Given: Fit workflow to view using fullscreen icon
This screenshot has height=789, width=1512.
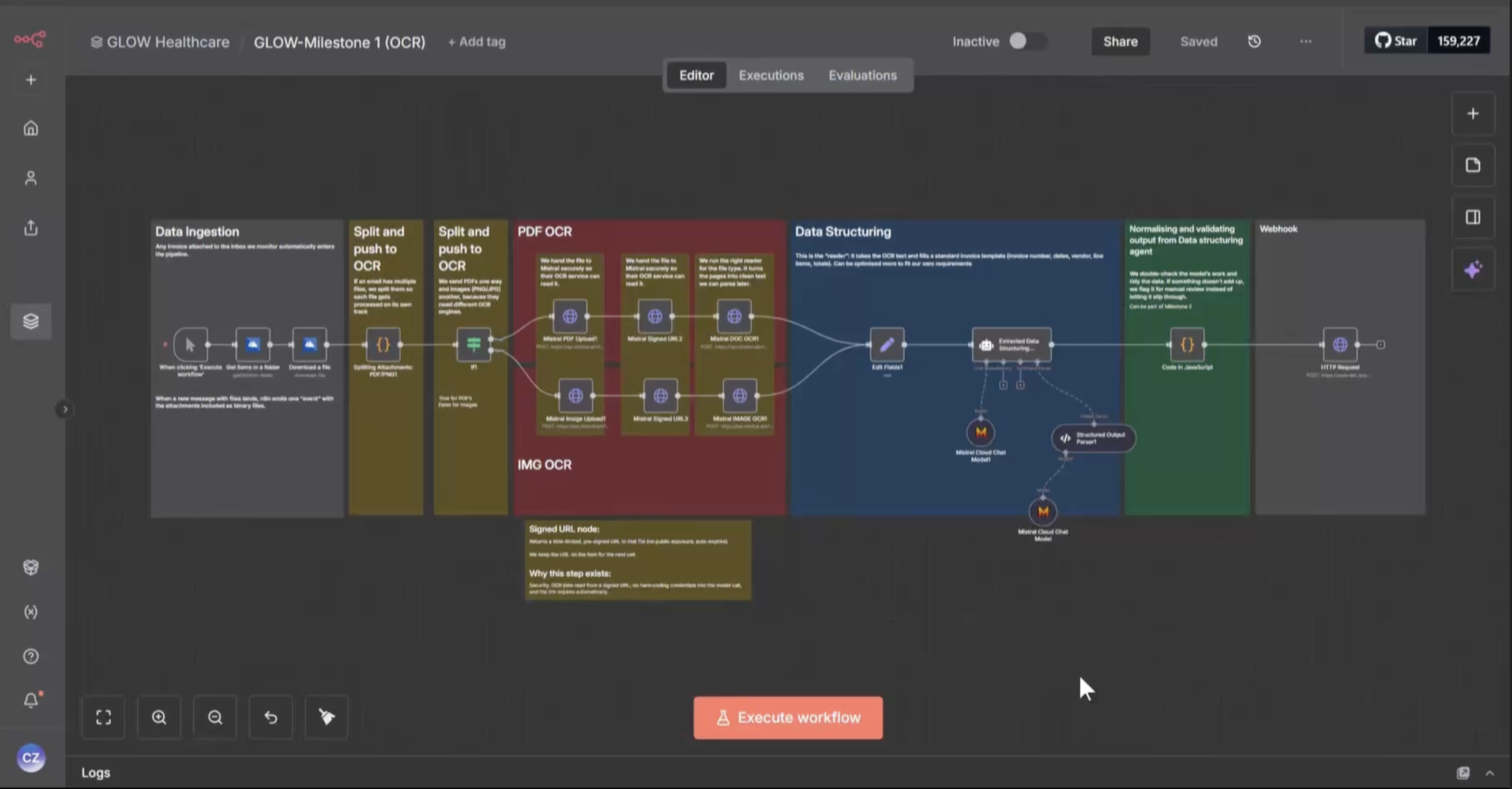Looking at the screenshot, I should [103, 717].
